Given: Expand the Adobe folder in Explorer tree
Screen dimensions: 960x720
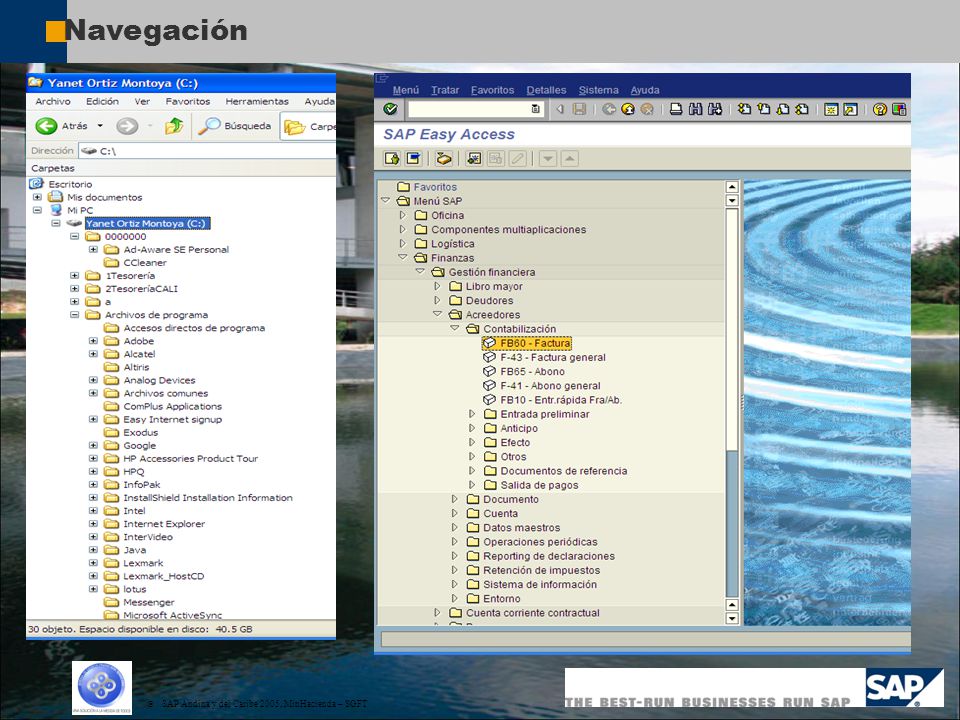Looking at the screenshot, I should [93, 341].
